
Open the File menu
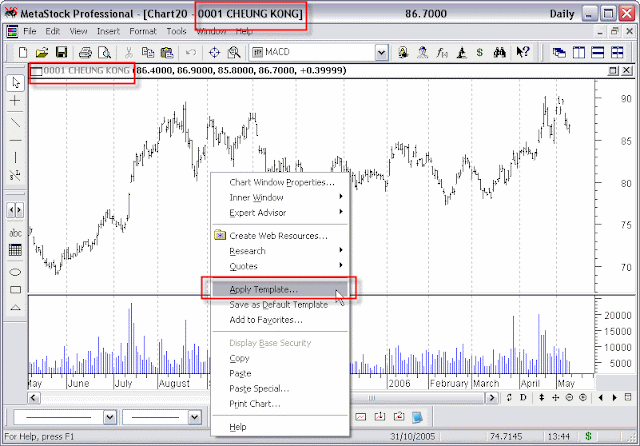coord(29,31)
